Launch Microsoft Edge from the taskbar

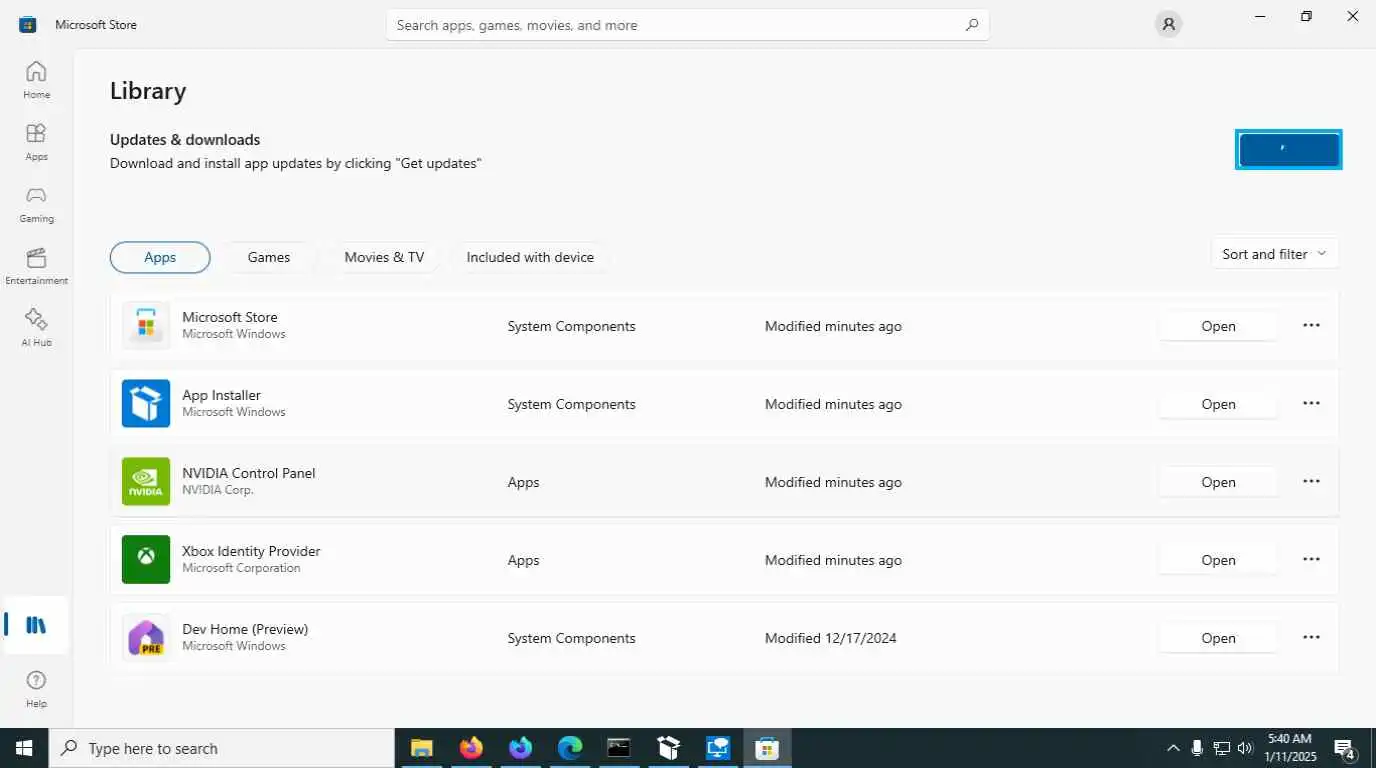tap(570, 748)
